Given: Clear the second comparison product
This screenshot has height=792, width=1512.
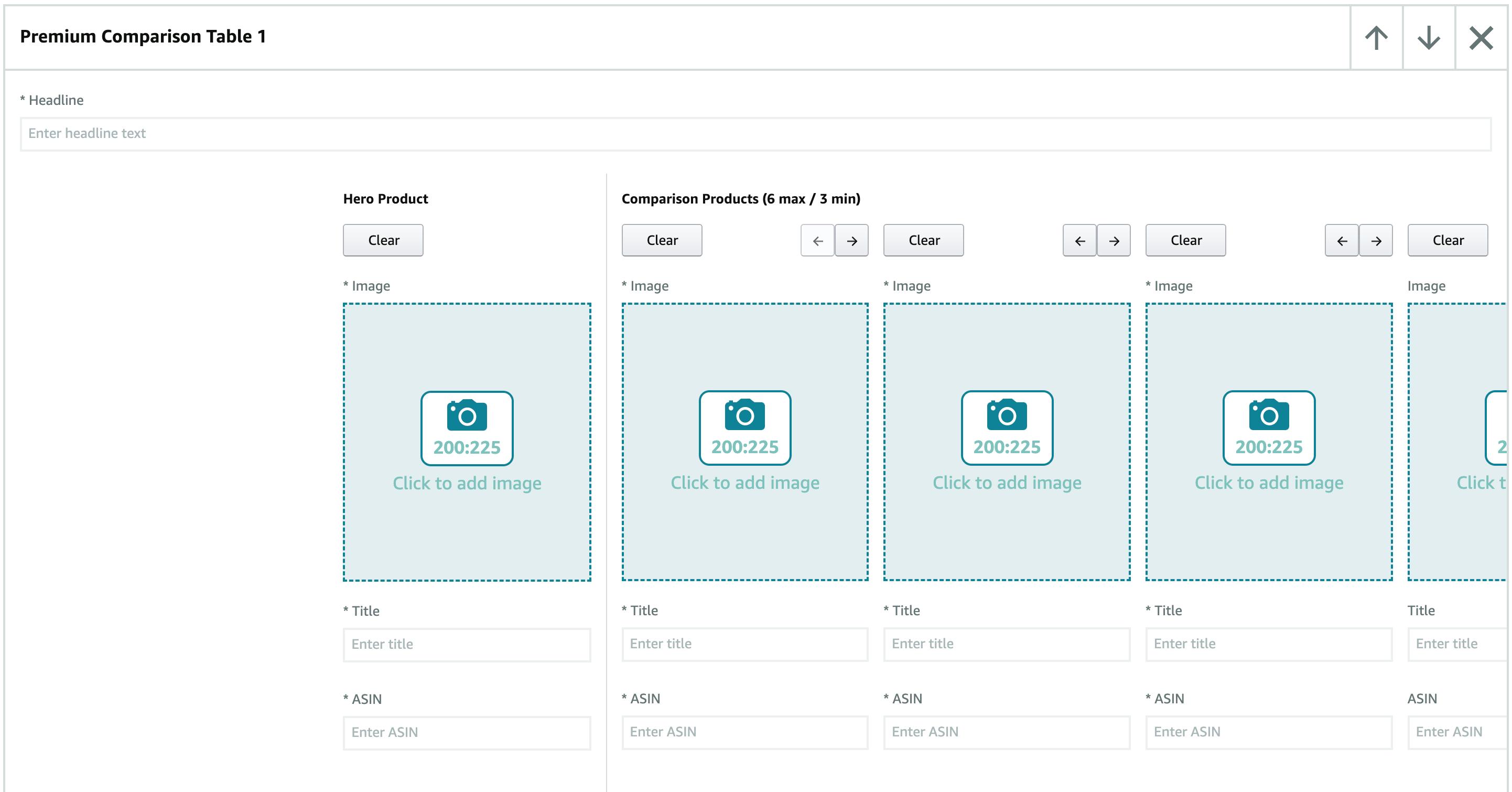Looking at the screenshot, I should click(x=924, y=240).
